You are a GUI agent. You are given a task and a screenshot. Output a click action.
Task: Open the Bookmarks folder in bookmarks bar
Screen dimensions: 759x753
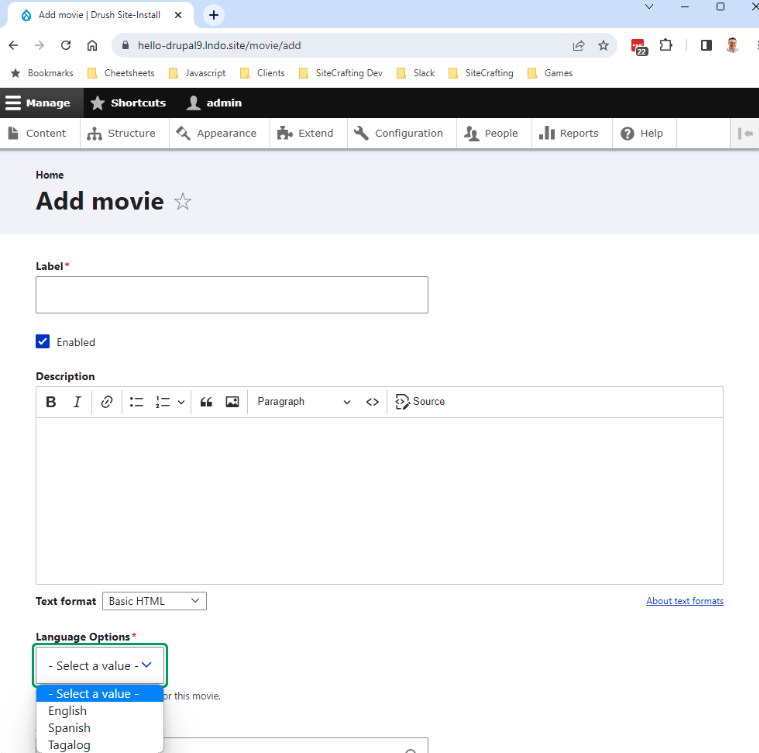(x=42, y=73)
